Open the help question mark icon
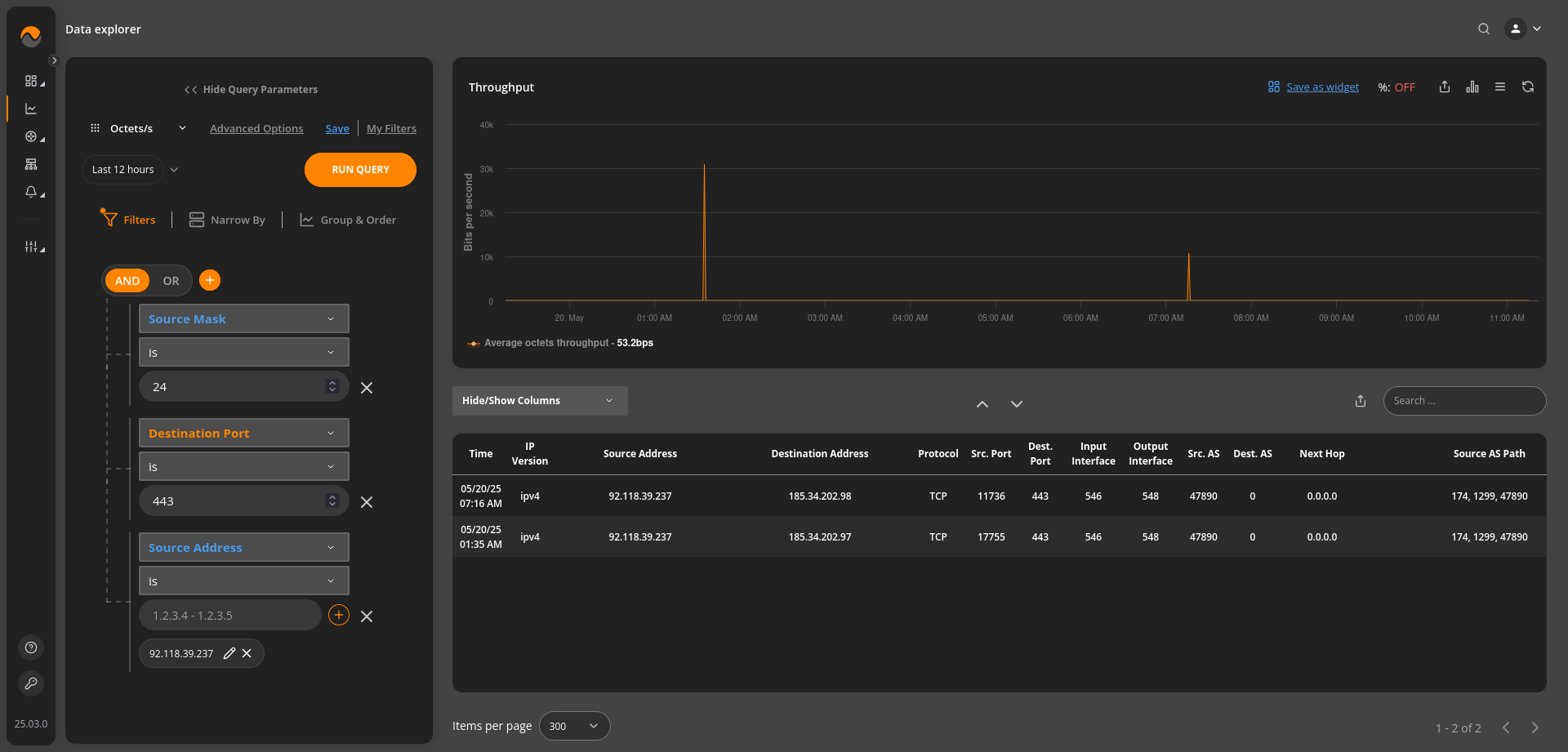Screen dimensions: 1568x752 tap(31, 647)
